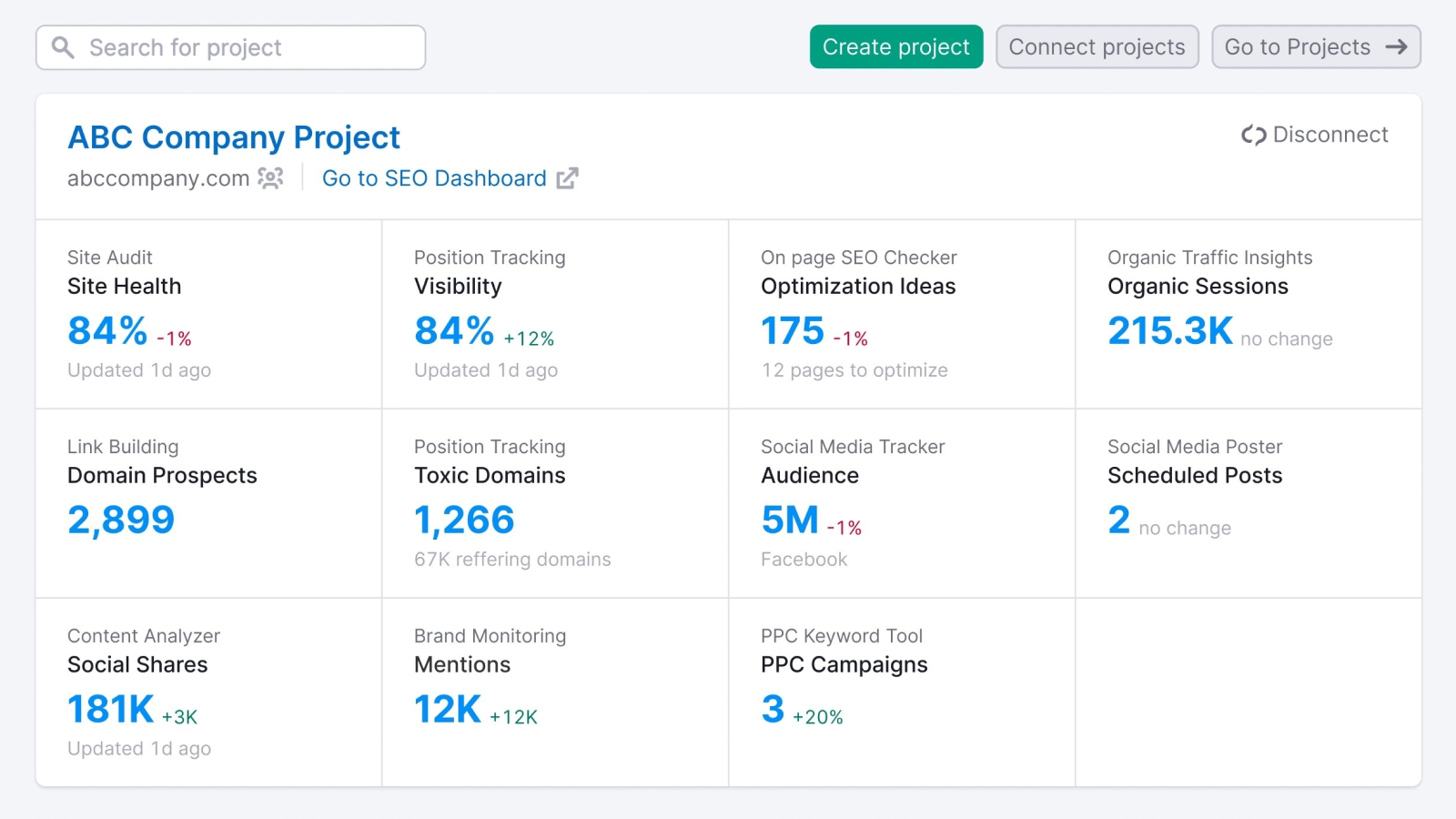Click no change beside Organic Sessions
1456x819 pixels.
pos(1287,339)
